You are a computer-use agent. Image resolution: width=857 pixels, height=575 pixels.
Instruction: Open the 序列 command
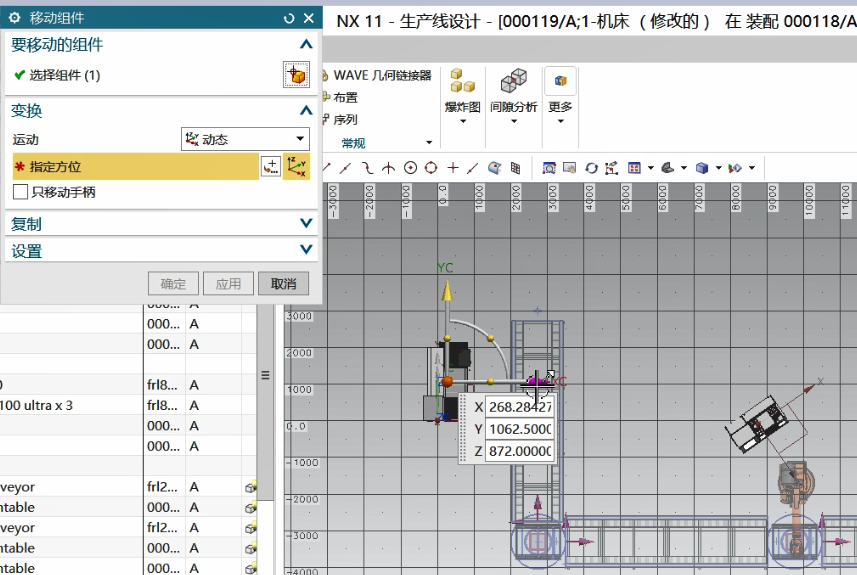341,120
